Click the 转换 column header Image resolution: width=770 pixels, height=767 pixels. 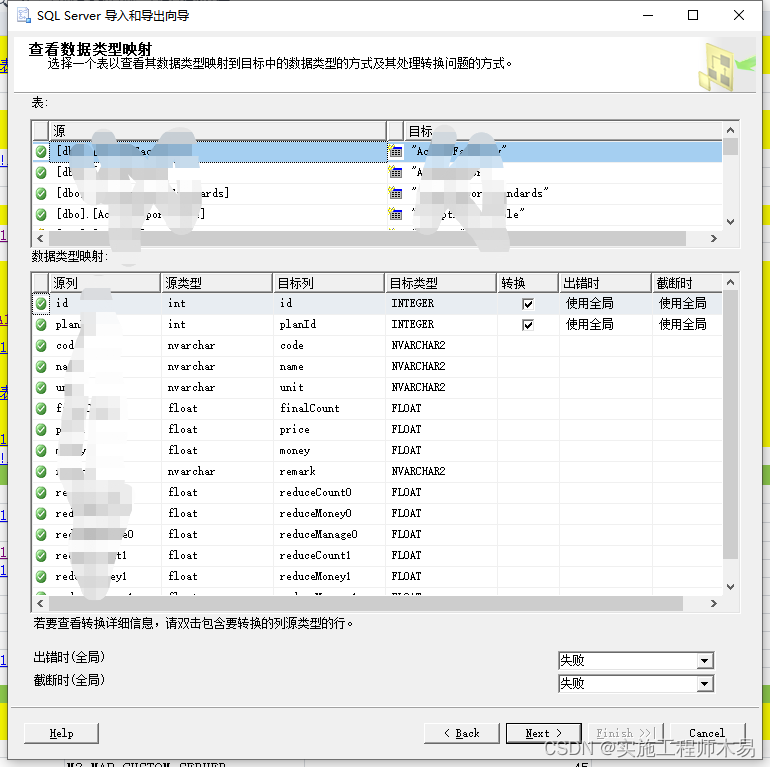pos(528,283)
